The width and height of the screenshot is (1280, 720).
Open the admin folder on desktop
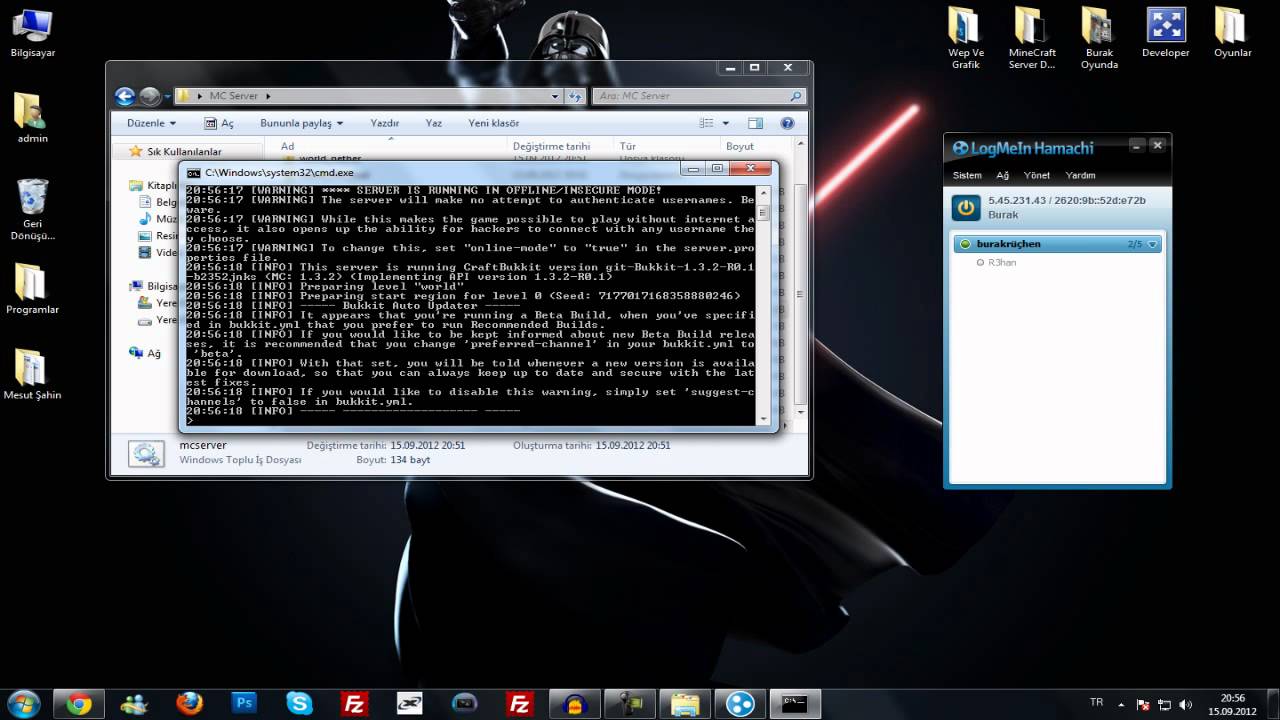(32, 118)
